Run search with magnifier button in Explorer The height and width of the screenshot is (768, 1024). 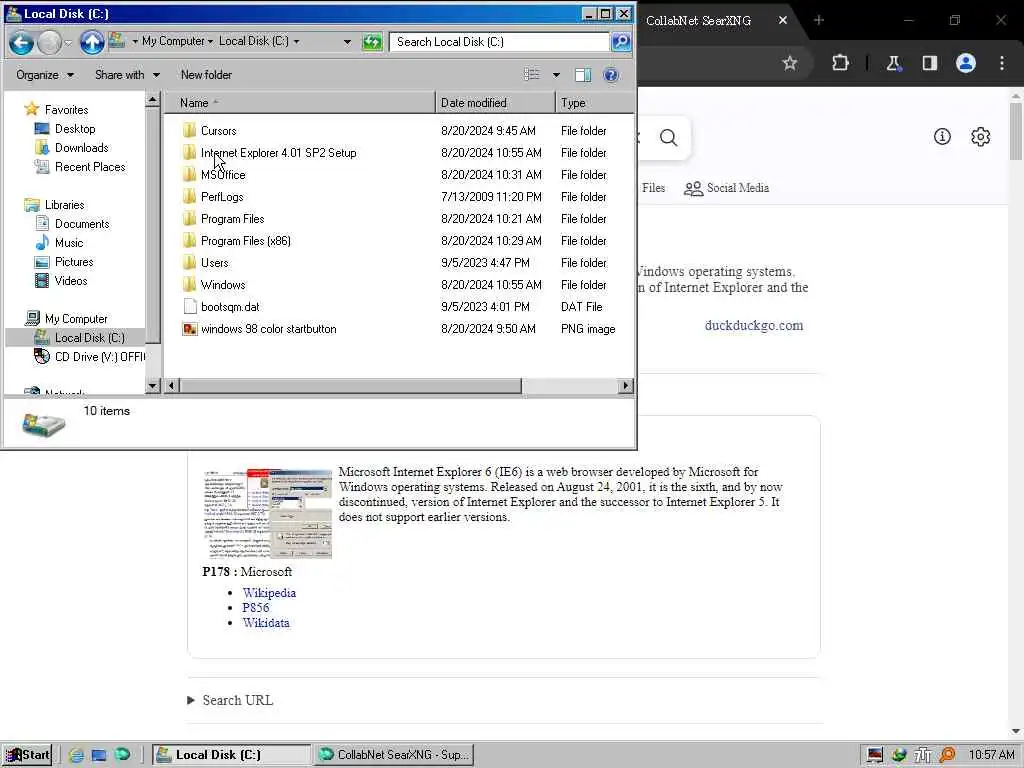coord(621,42)
